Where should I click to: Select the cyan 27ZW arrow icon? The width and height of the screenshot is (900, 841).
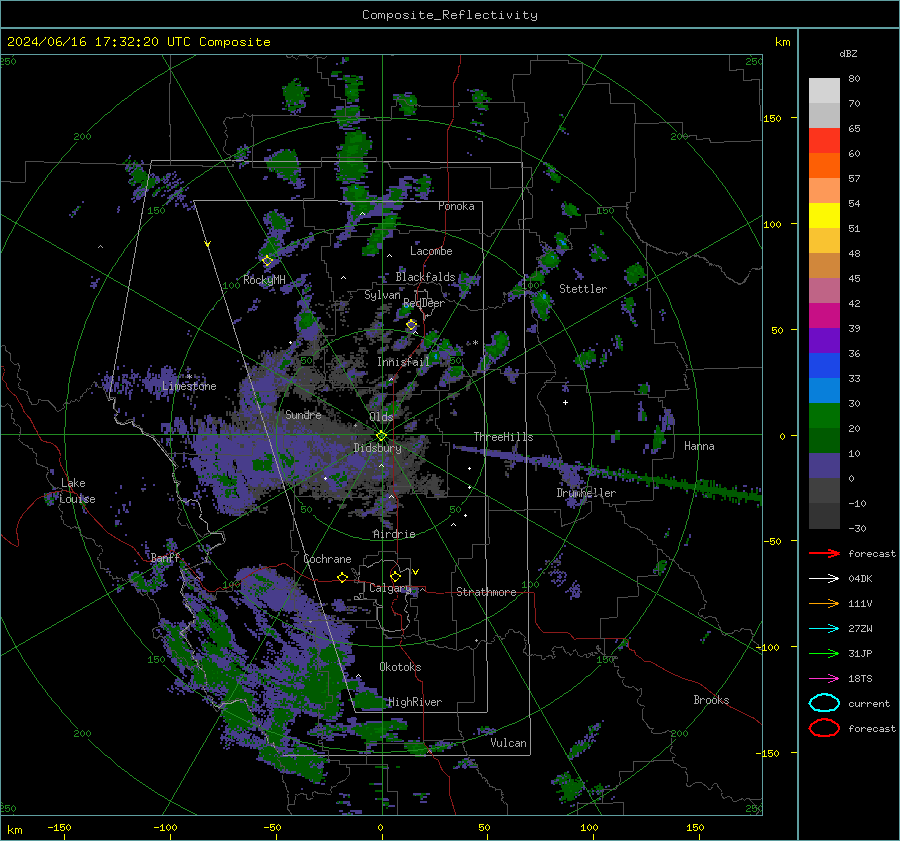click(x=824, y=629)
